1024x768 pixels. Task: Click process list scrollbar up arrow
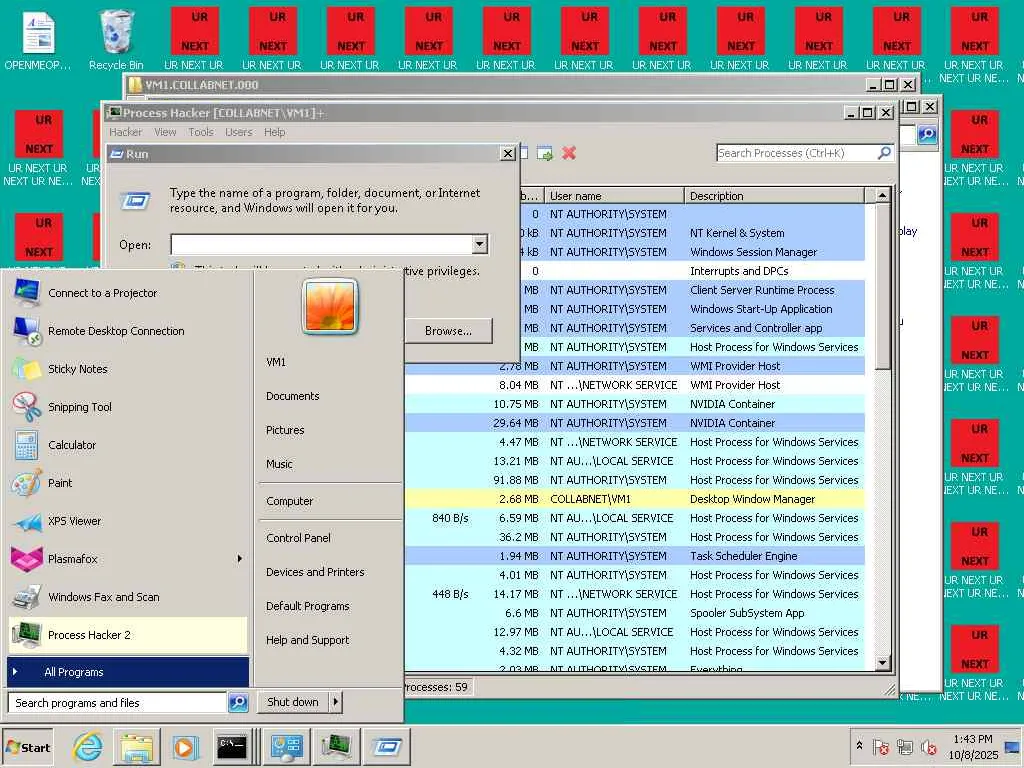[x=882, y=195]
